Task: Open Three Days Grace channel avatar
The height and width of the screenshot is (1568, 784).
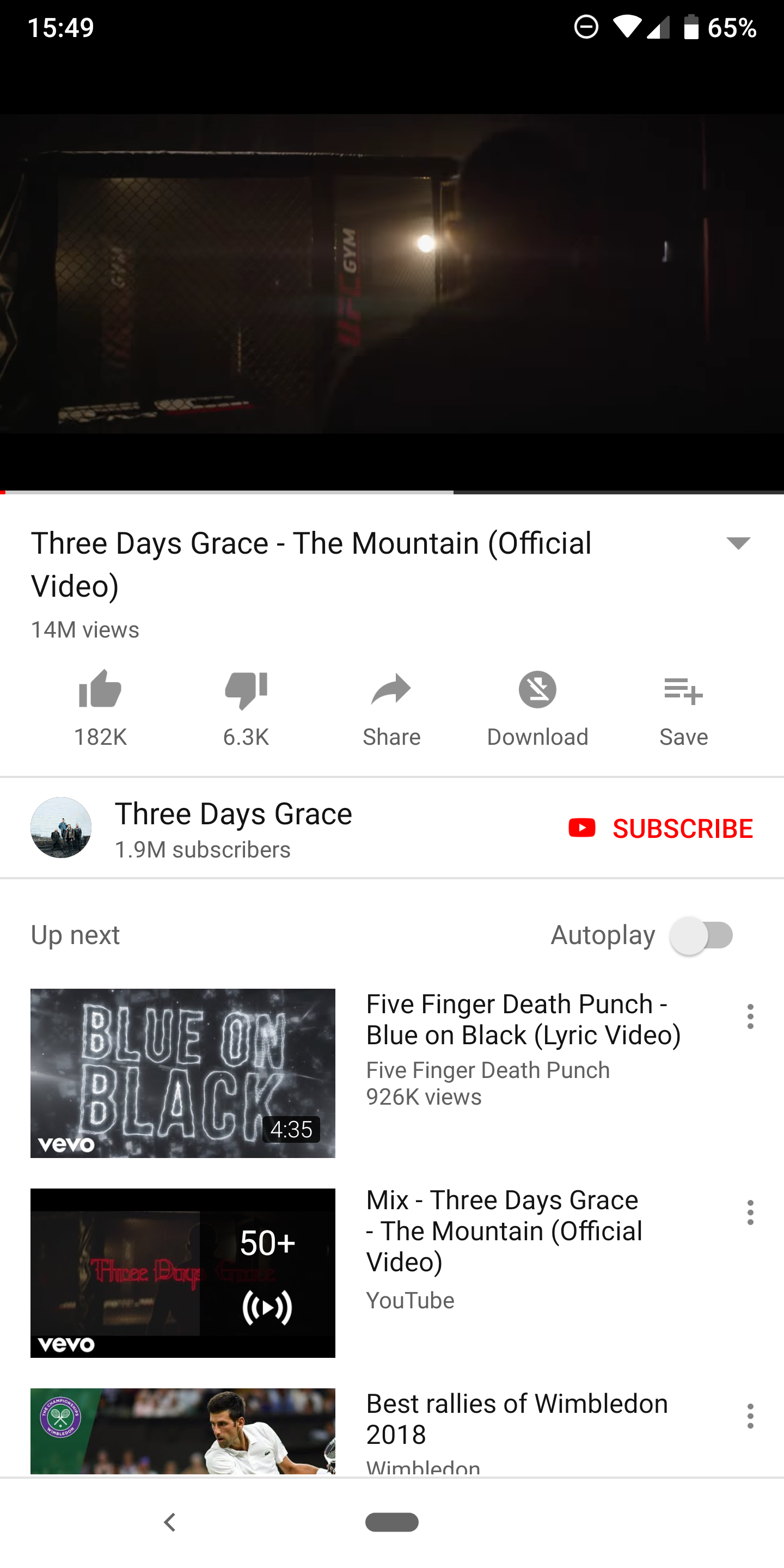Action: (61, 827)
